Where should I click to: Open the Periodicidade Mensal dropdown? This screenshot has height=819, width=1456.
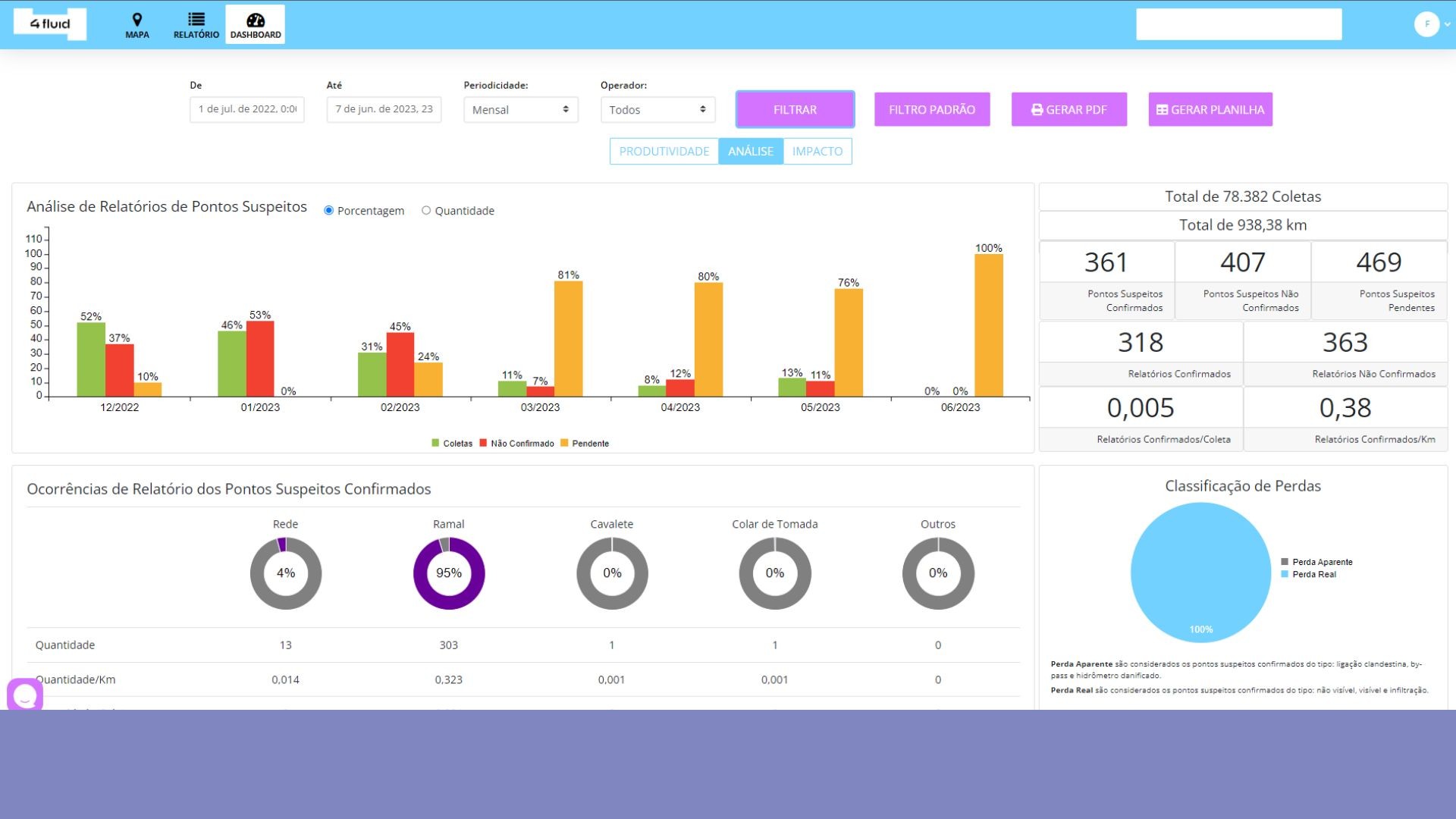coord(521,110)
